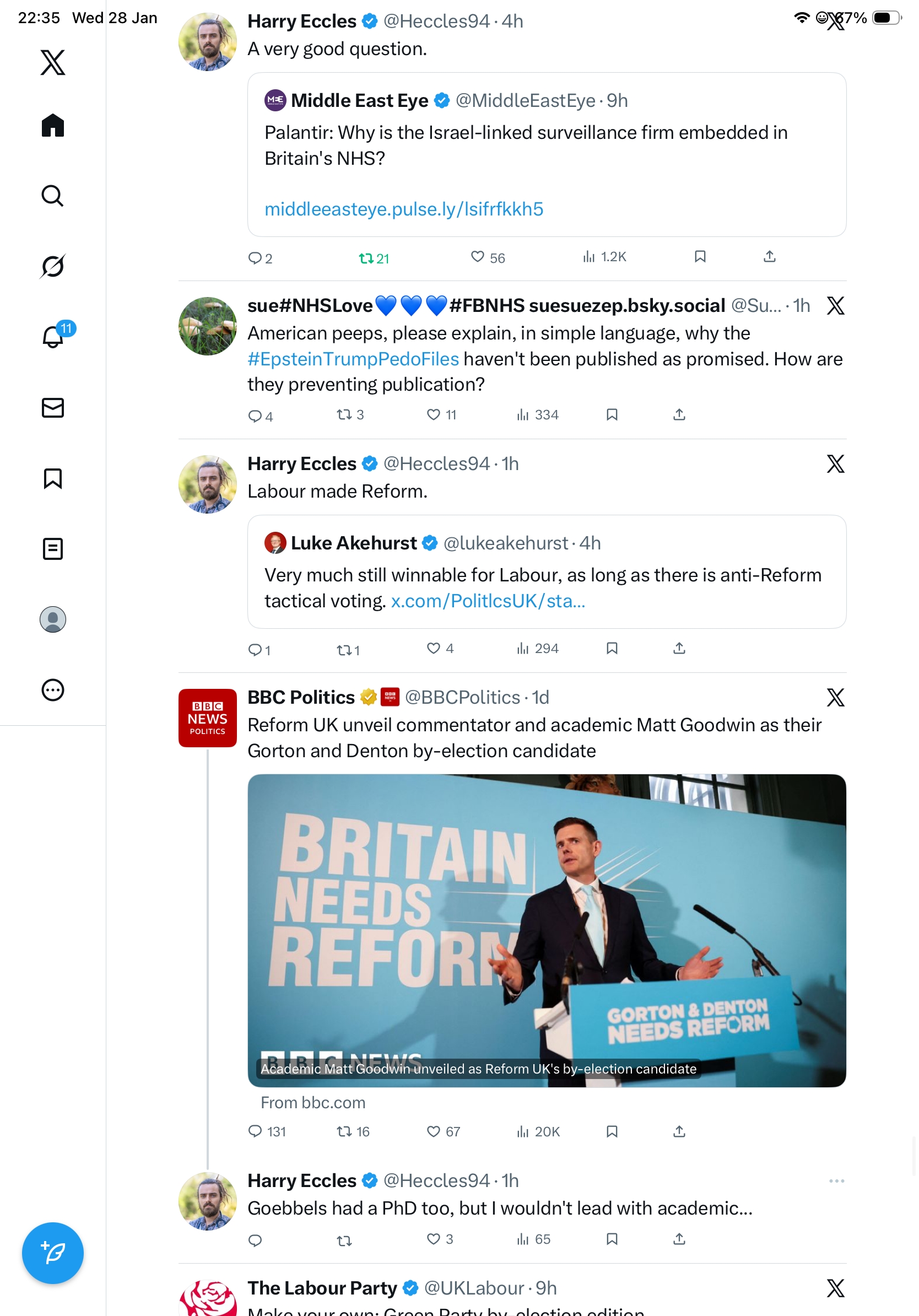Open the Lists icon in sidebar
The height and width of the screenshot is (1316, 919).
coord(53,548)
